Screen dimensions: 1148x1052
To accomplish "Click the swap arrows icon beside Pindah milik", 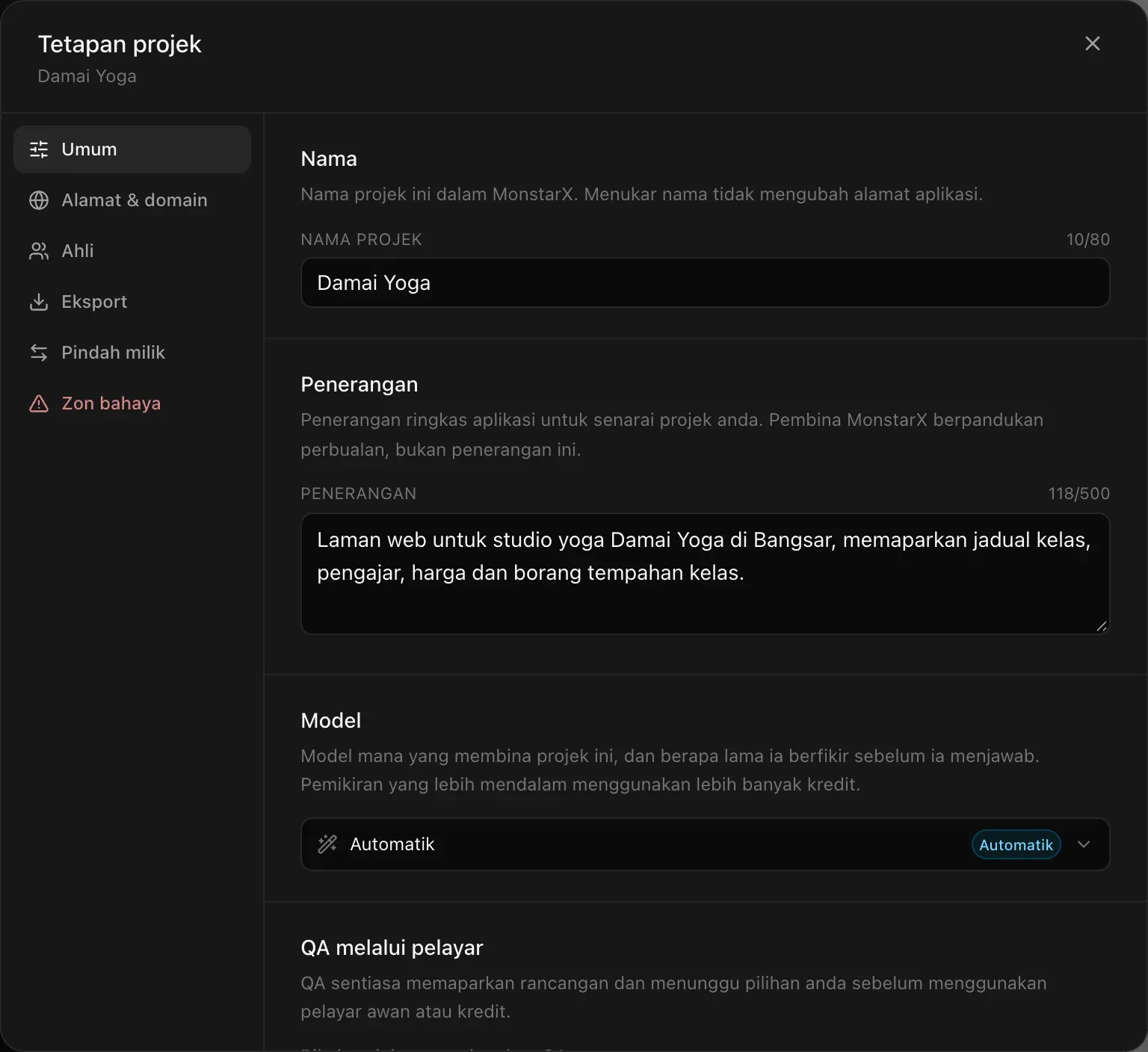I will [x=39, y=353].
